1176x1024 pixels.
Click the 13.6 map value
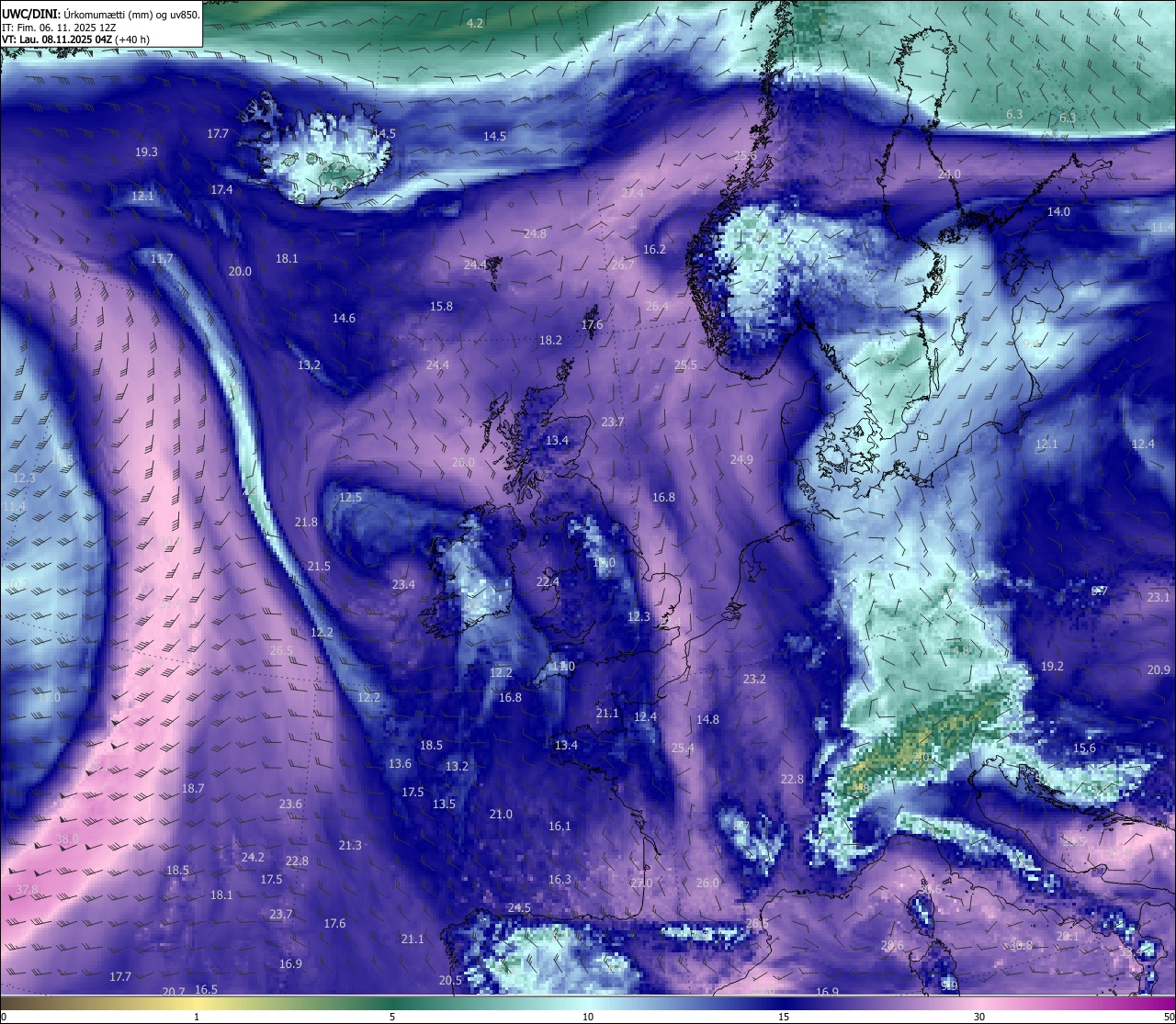click(x=400, y=763)
